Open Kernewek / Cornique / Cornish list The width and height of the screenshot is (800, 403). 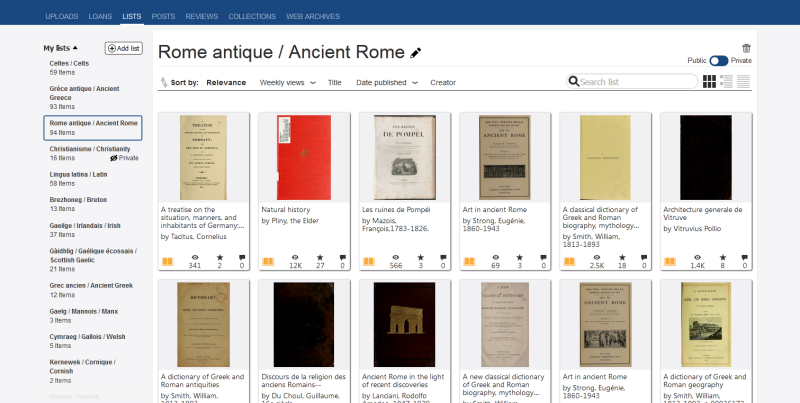coord(93,371)
